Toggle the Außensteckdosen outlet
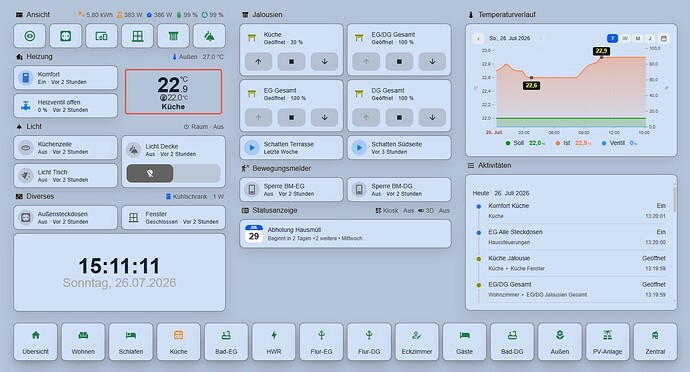 (x=66, y=217)
